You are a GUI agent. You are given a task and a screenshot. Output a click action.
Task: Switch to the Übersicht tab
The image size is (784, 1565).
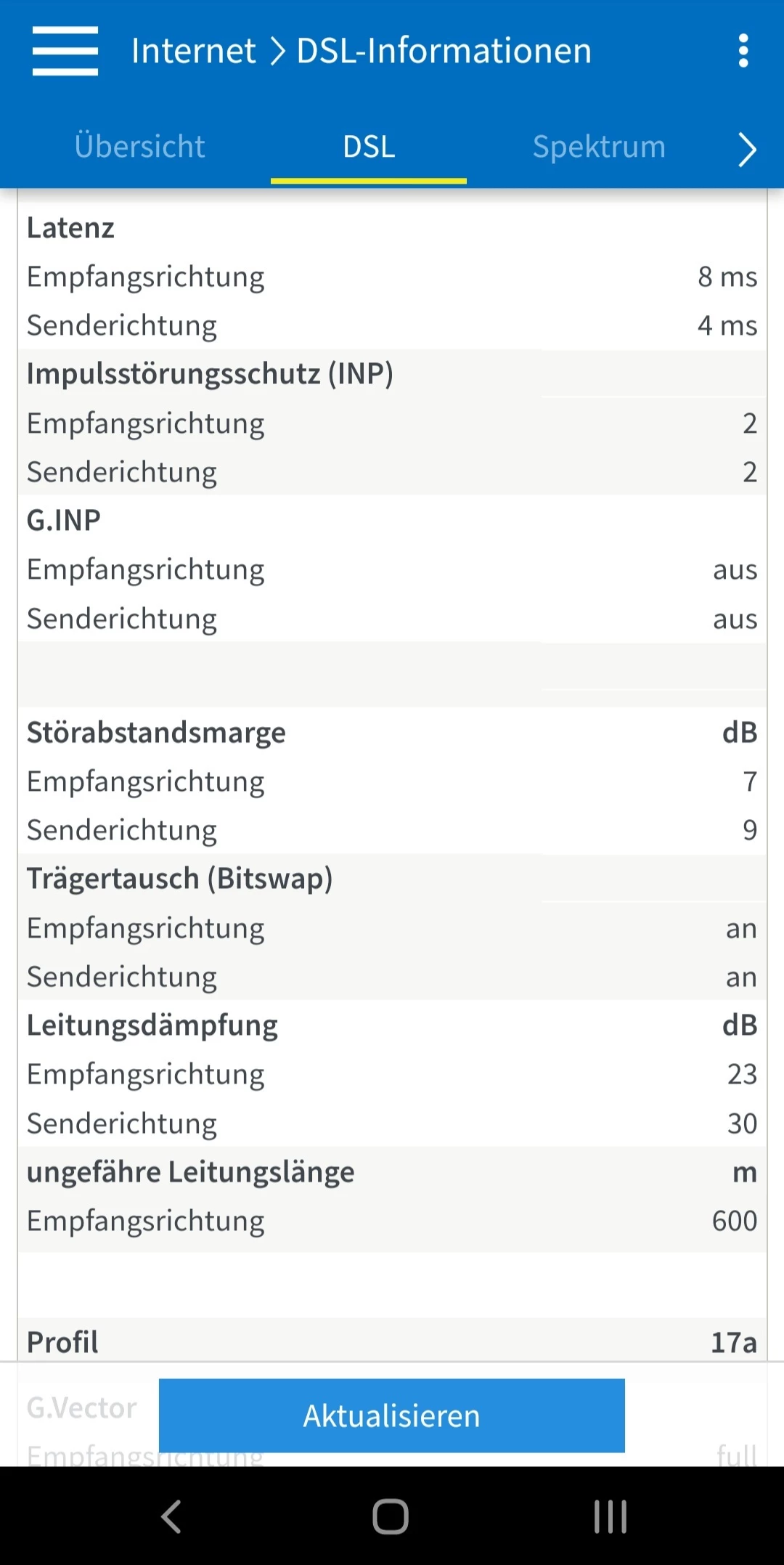point(139,147)
